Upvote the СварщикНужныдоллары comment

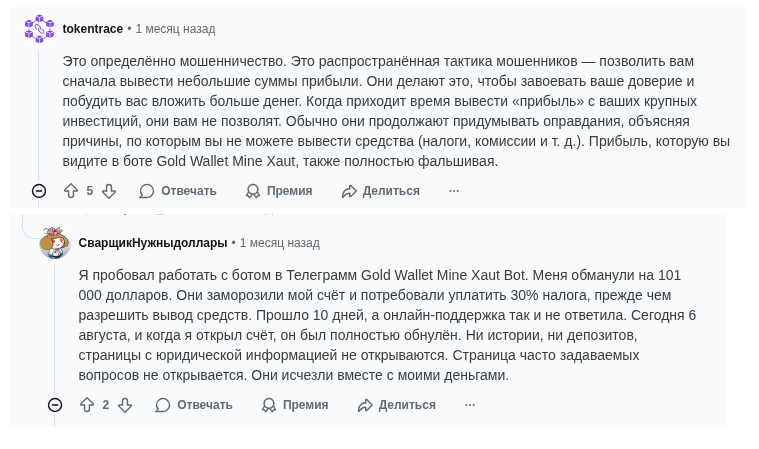(x=87, y=405)
